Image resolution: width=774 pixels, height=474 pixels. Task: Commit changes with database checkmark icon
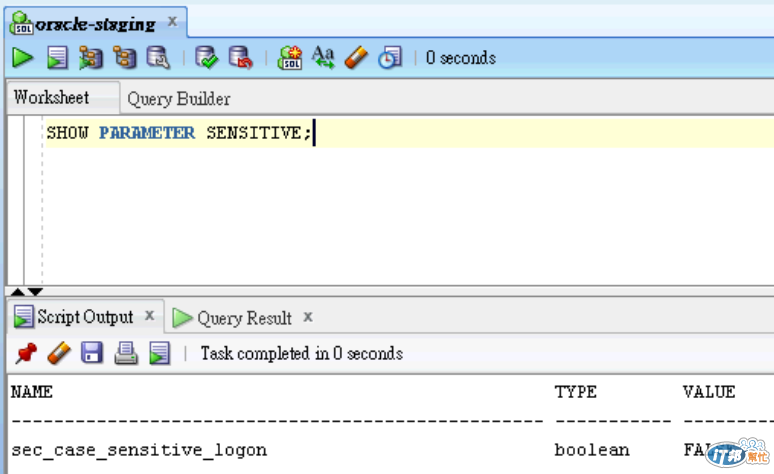click(206, 58)
